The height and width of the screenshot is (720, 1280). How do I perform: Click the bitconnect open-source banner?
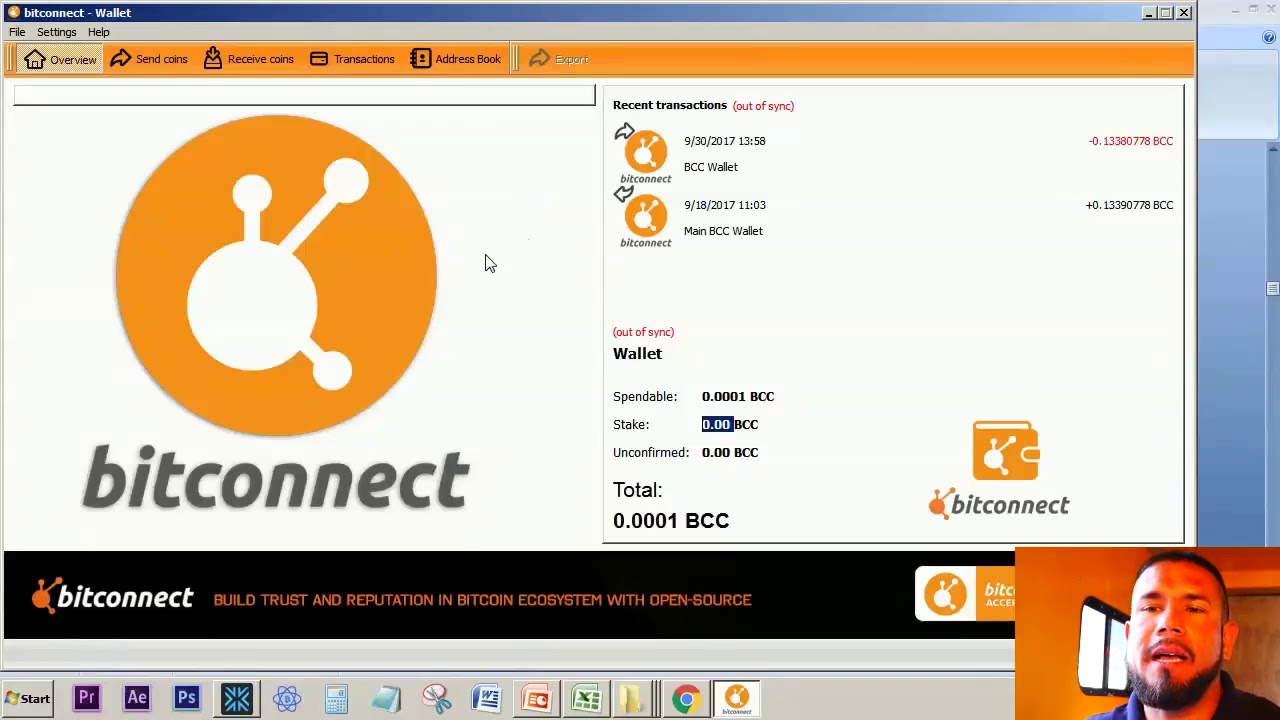tap(508, 595)
